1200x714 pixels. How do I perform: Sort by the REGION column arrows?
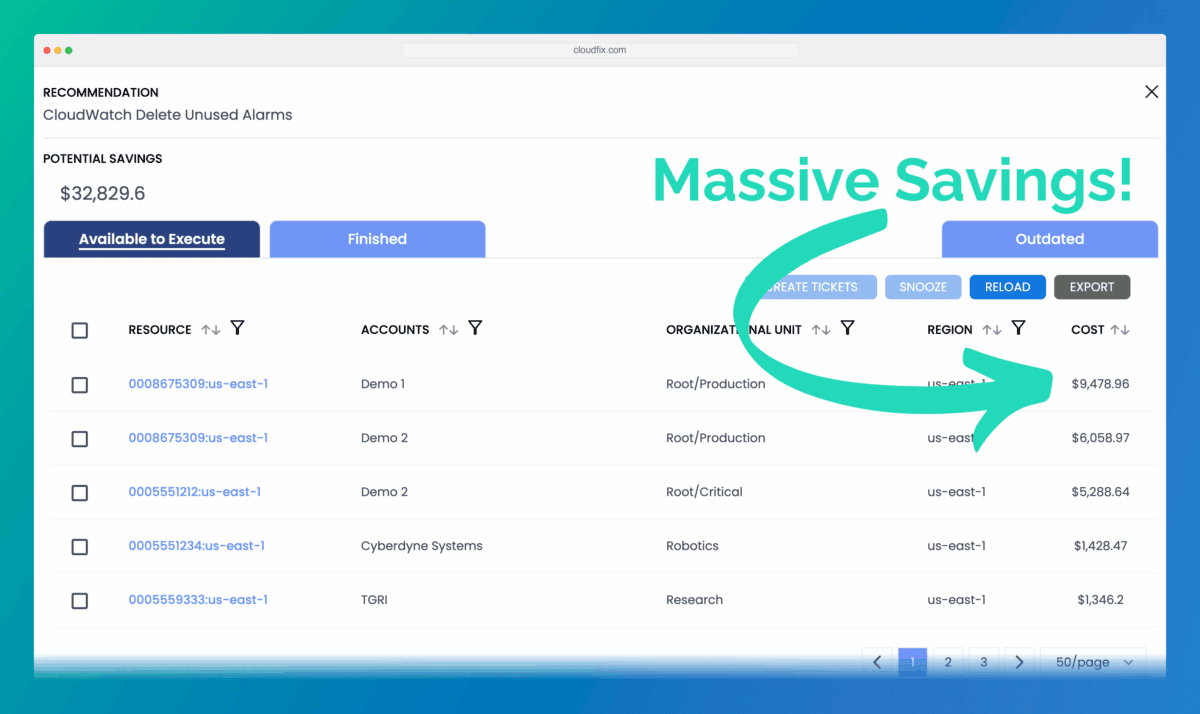pyautogui.click(x=991, y=330)
